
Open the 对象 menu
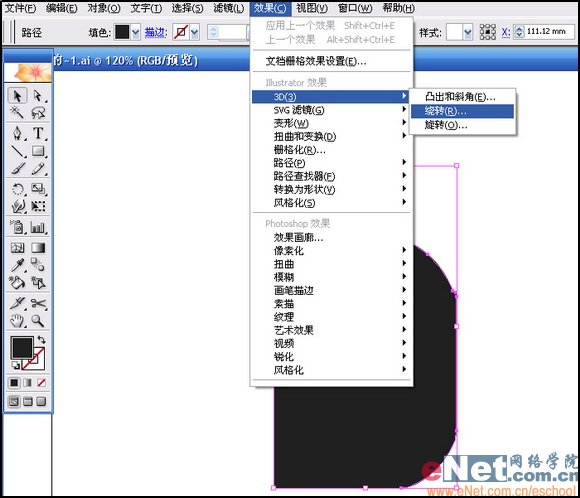coord(104,8)
